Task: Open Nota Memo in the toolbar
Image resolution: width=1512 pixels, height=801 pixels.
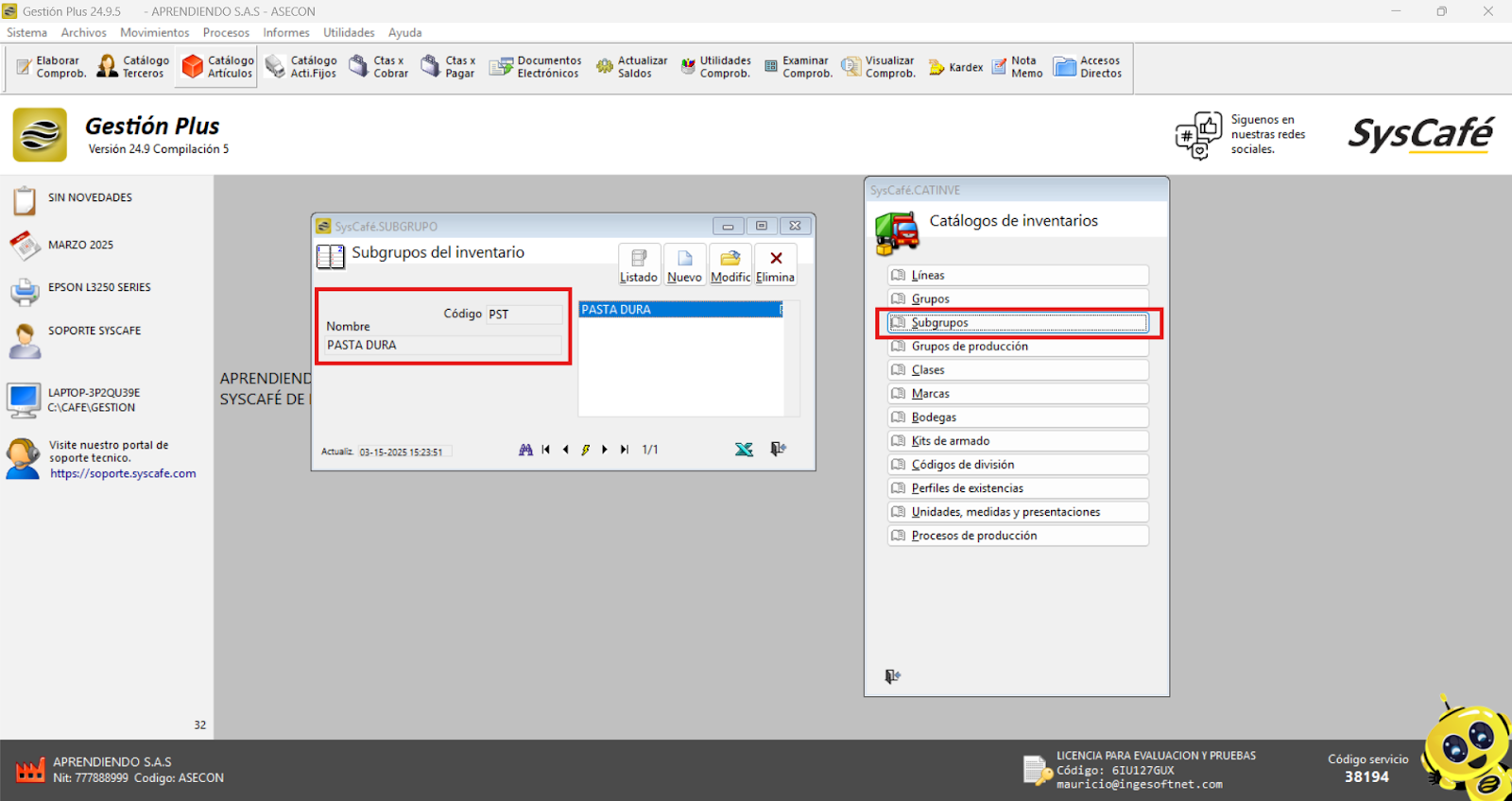Action: click(1017, 67)
